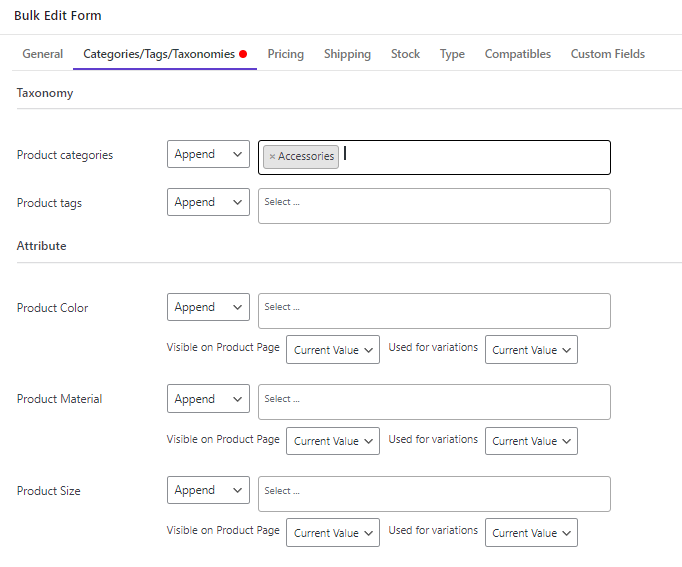The width and height of the screenshot is (682, 567).
Task: Click the Product tags label
Action: 49,203
